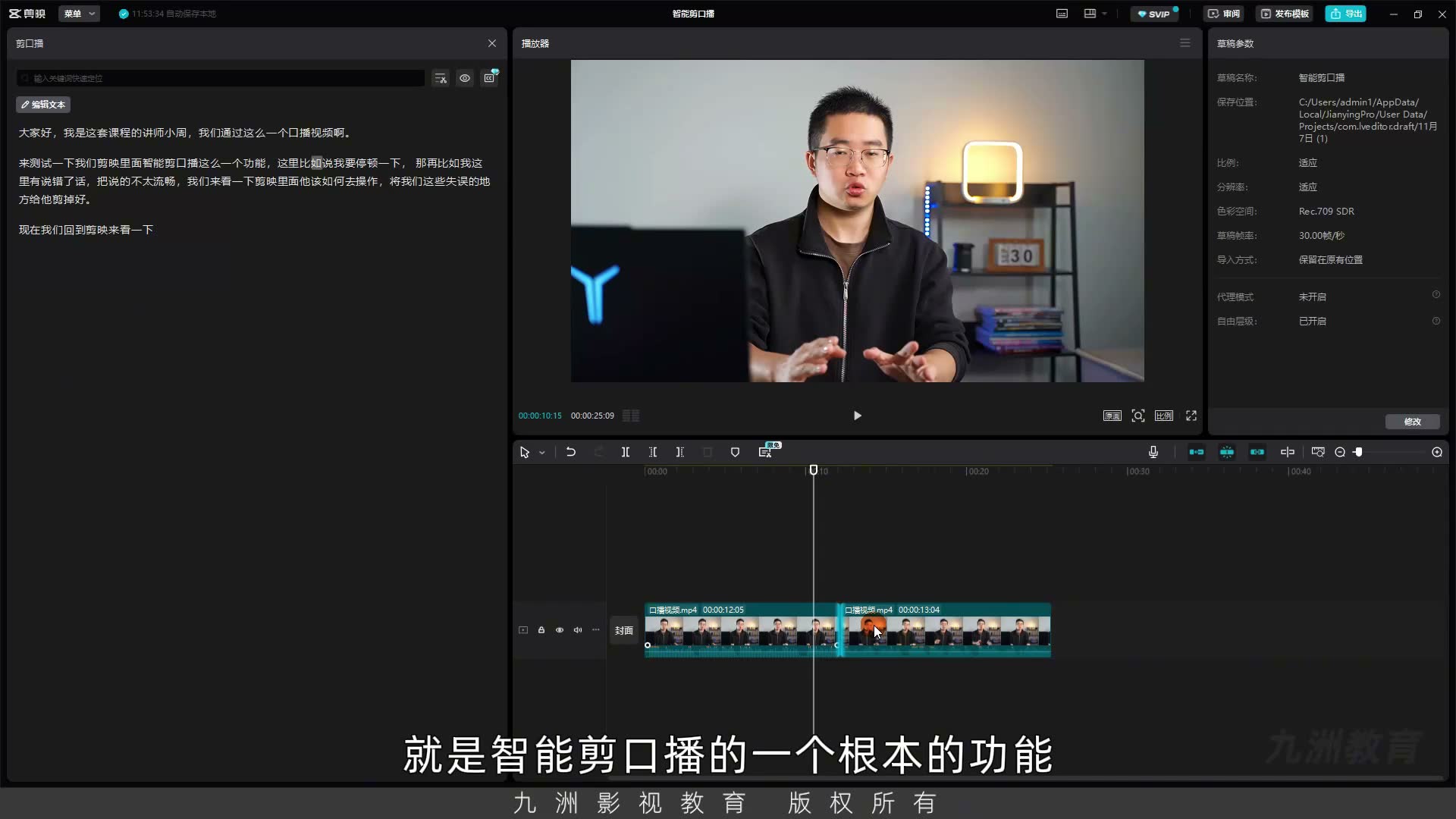Click the delete-left trim tool
The image size is (1456, 819).
[653, 452]
